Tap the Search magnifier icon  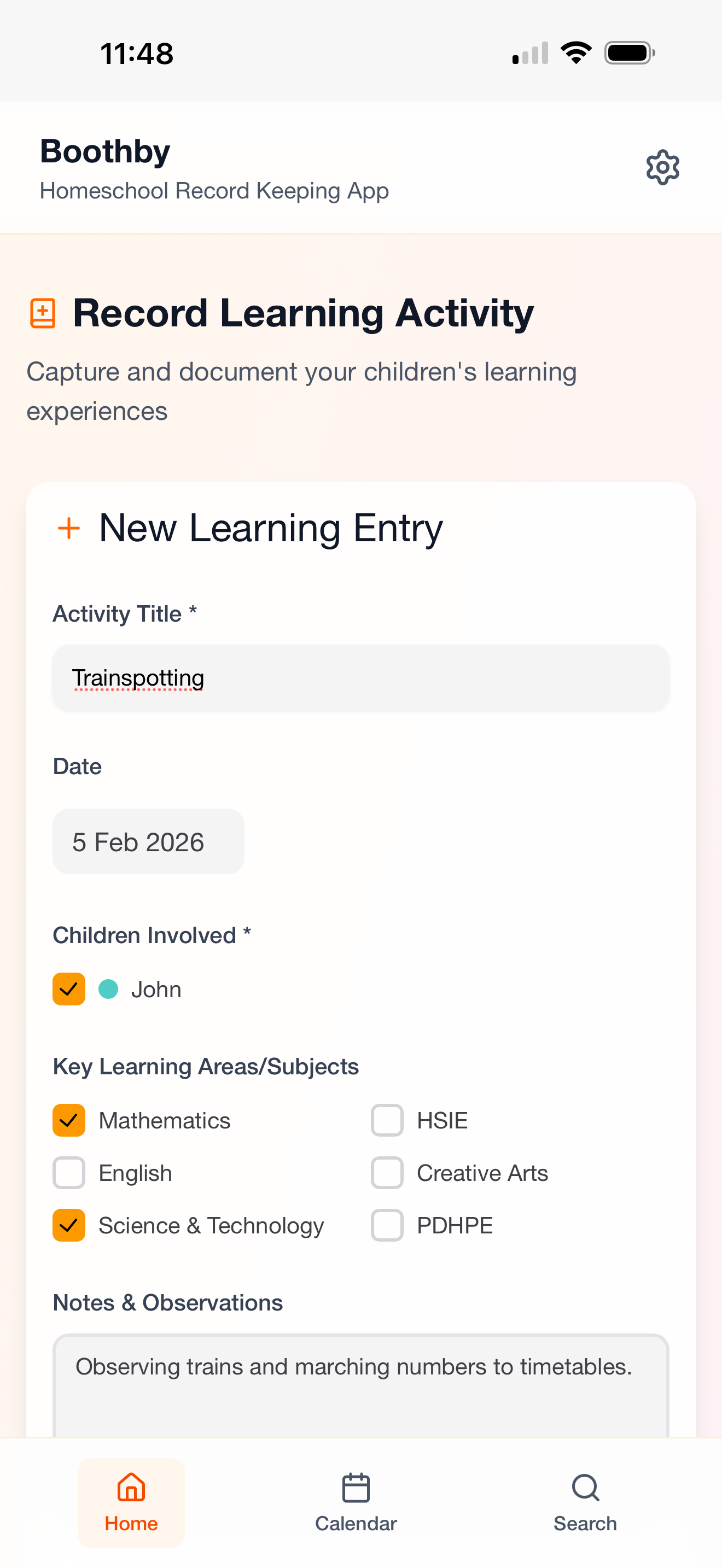pos(585,1488)
